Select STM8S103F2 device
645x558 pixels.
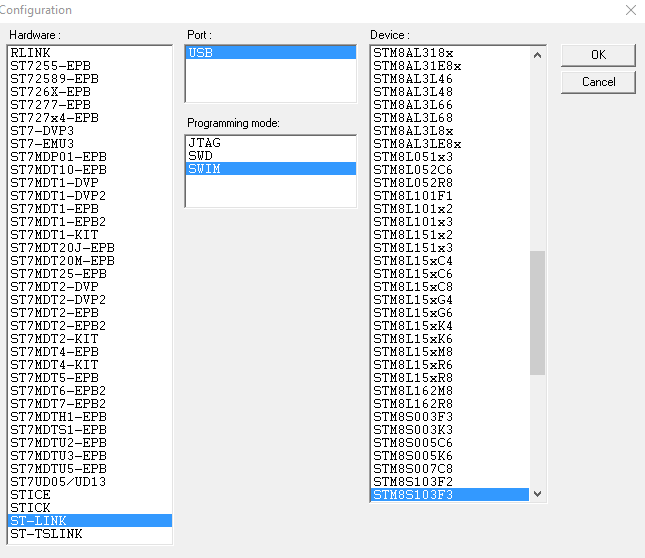(450, 482)
